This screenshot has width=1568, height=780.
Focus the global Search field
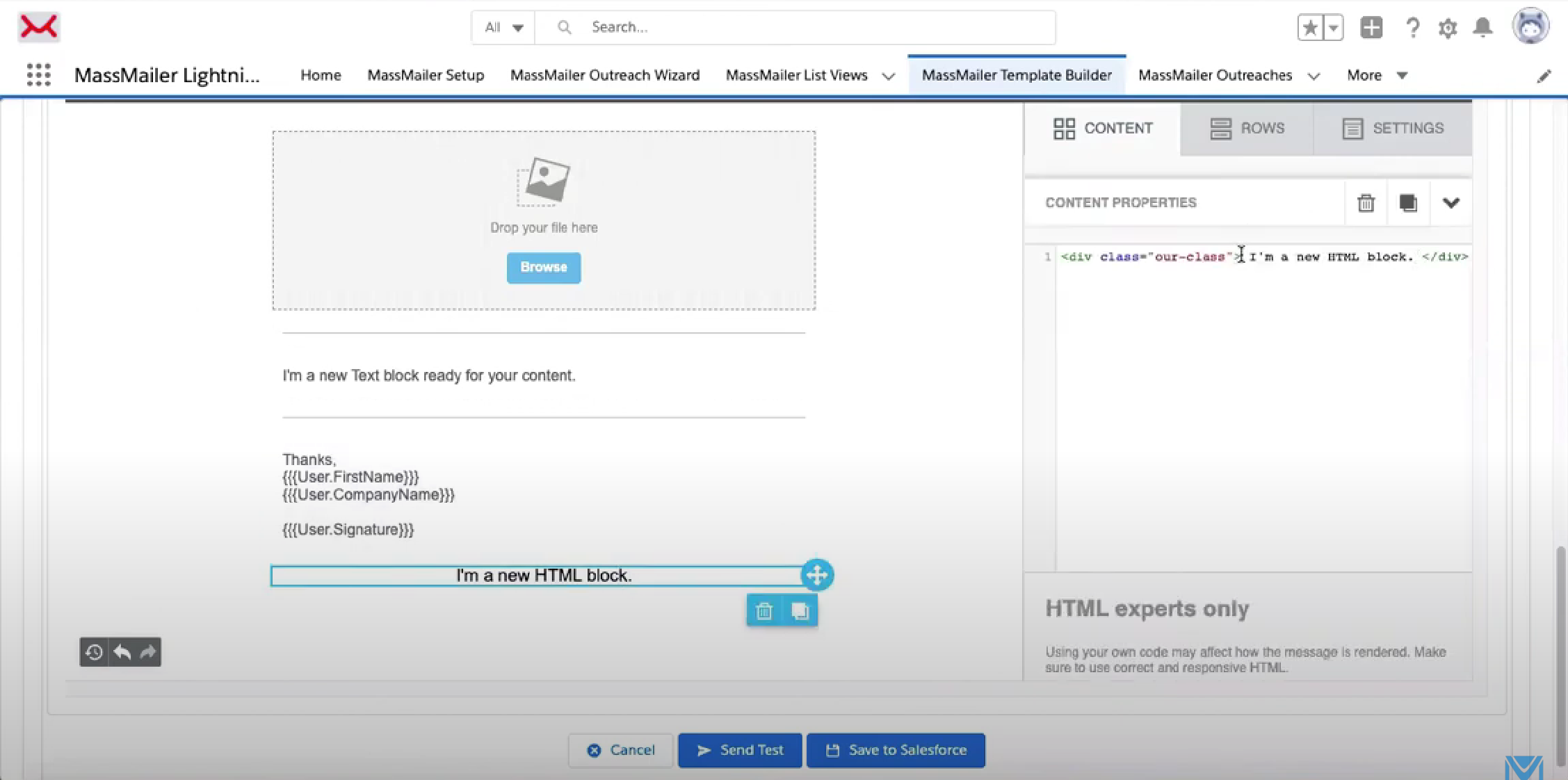[x=795, y=27]
